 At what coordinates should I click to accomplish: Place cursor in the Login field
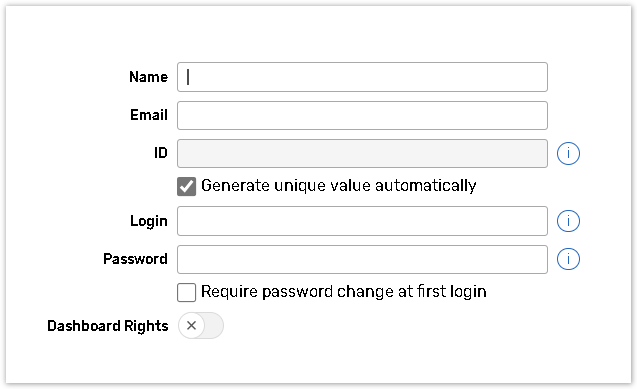(362, 221)
